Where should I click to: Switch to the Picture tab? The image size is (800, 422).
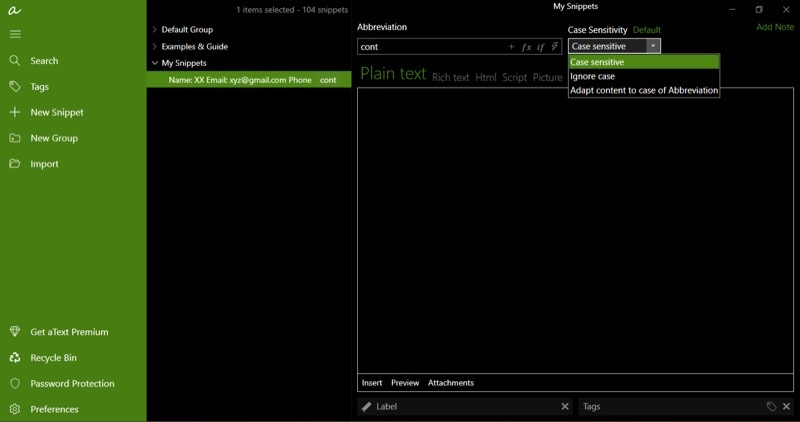tap(547, 78)
